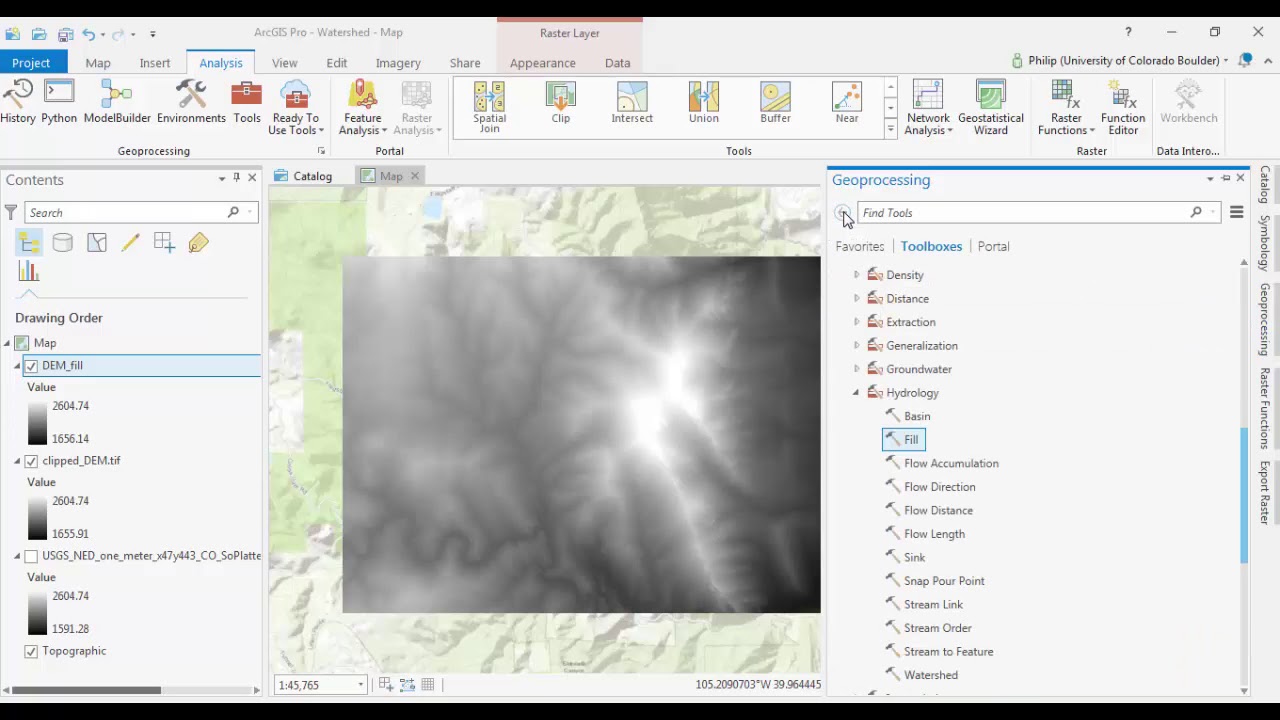Toggle clipped_DEM.tif layer visibility
Screen dimensions: 1280x720
point(31,461)
